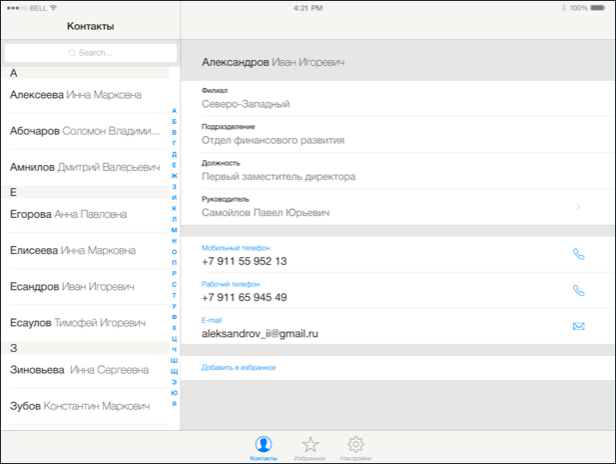This screenshot has height=464, width=616.
Task: Tap the email aleksandrov_ii@gmail.ru
Action: click(x=260, y=334)
